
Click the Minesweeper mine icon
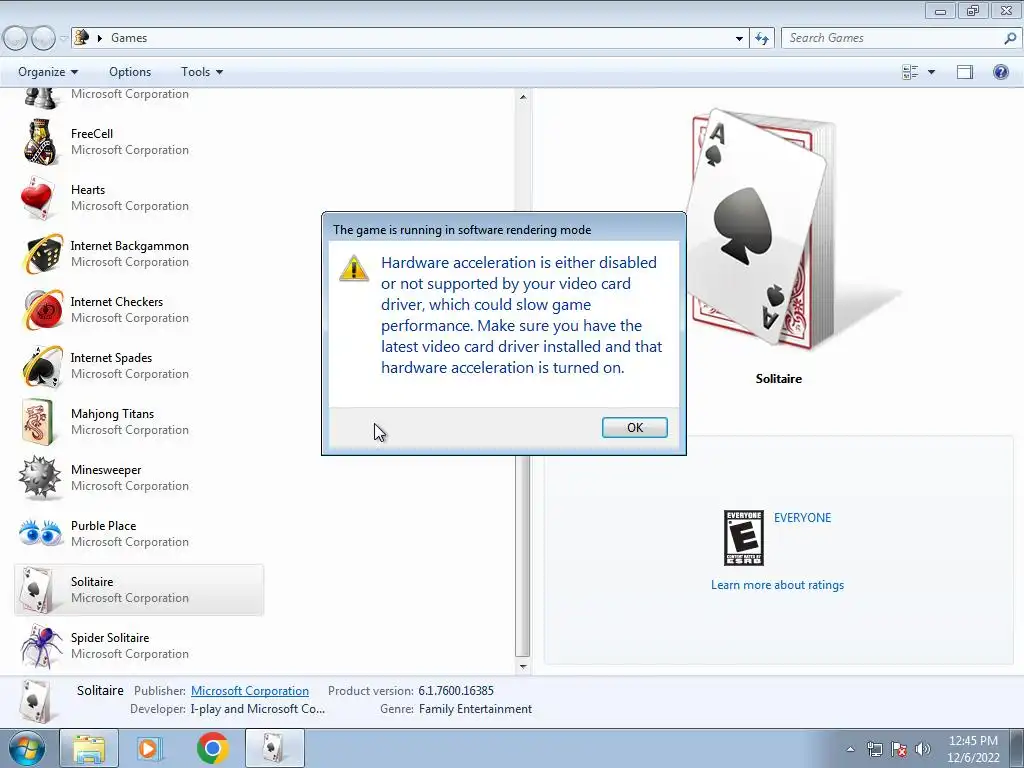40,478
